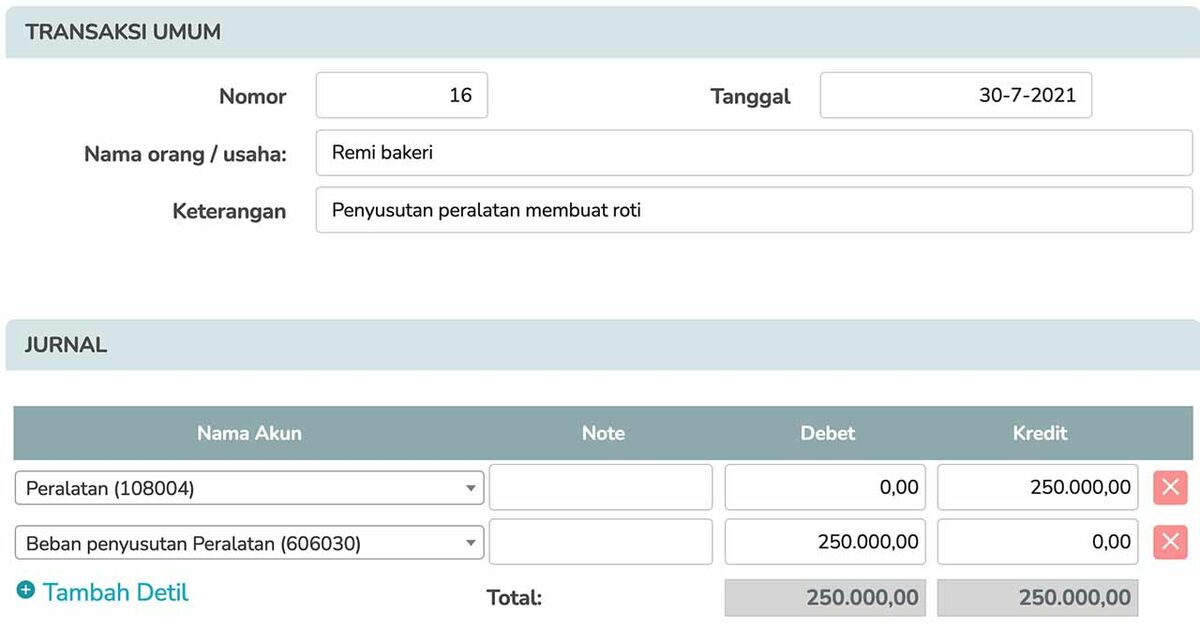Click the Nama Akun column header

point(249,433)
